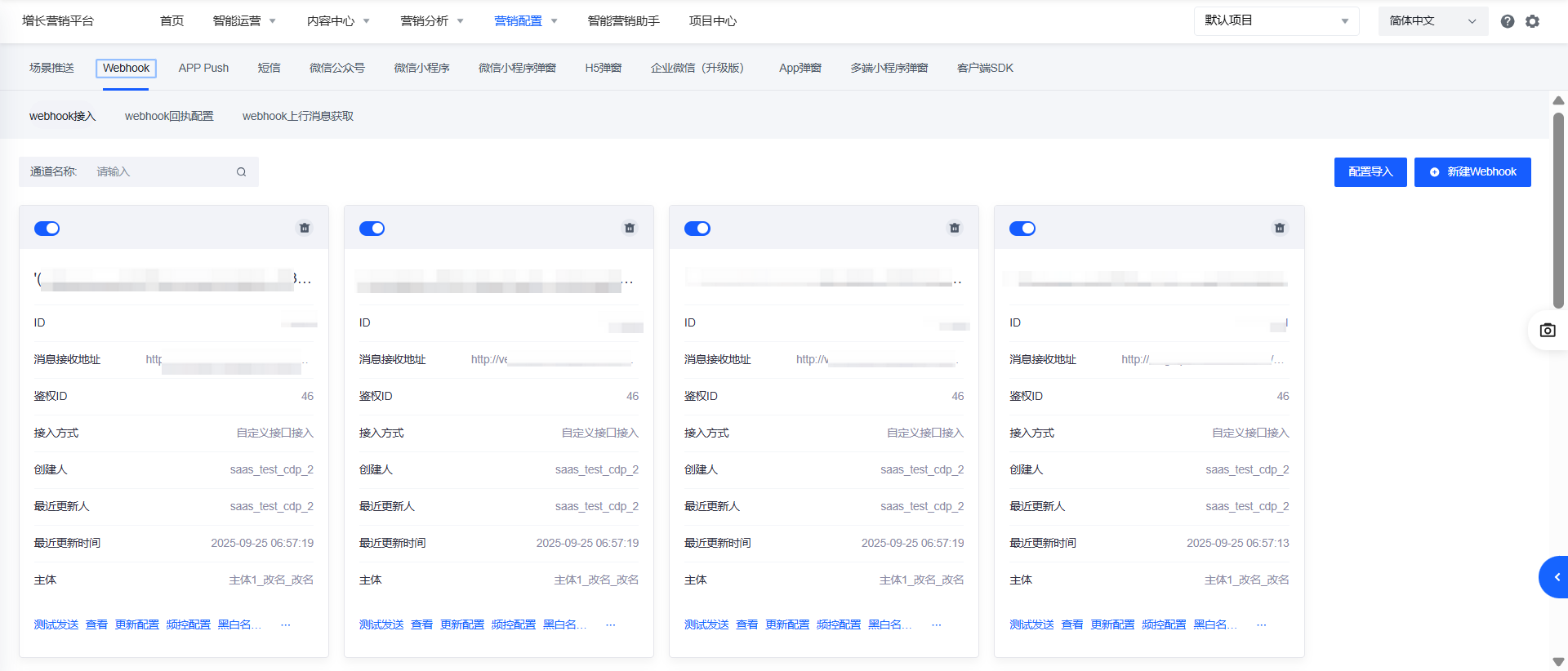
Task: Toggle the fourth webhook card switch
Action: [1022, 229]
